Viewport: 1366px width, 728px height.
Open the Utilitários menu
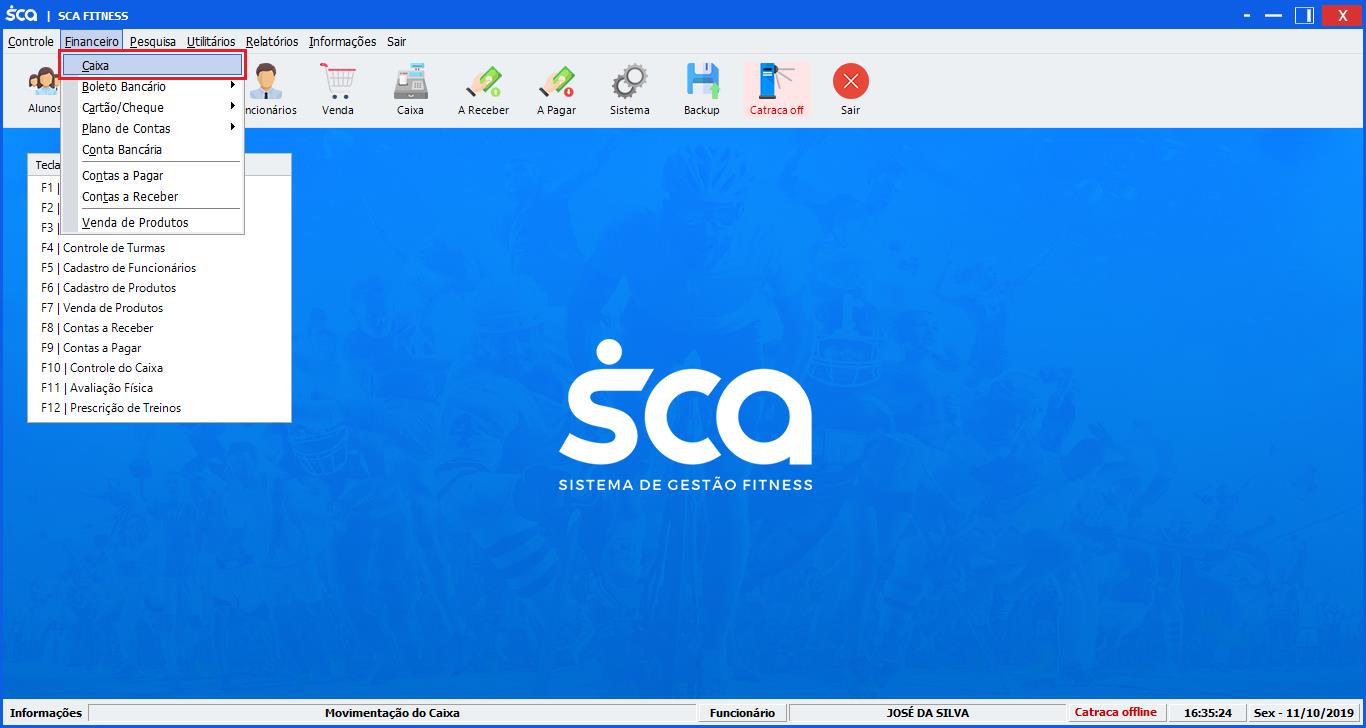tap(211, 42)
